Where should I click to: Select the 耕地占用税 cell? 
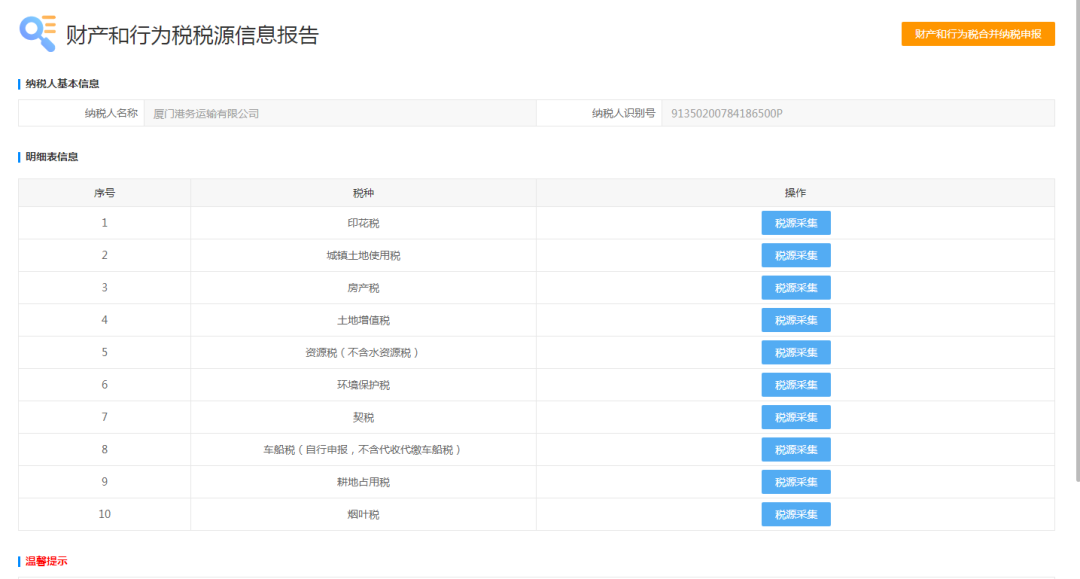363,482
